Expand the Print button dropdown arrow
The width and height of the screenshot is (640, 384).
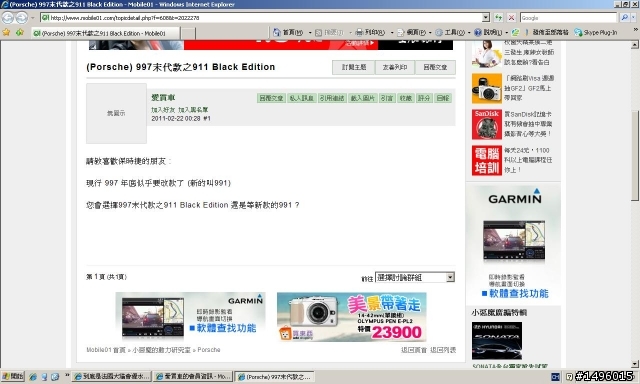pyautogui.click(x=392, y=33)
